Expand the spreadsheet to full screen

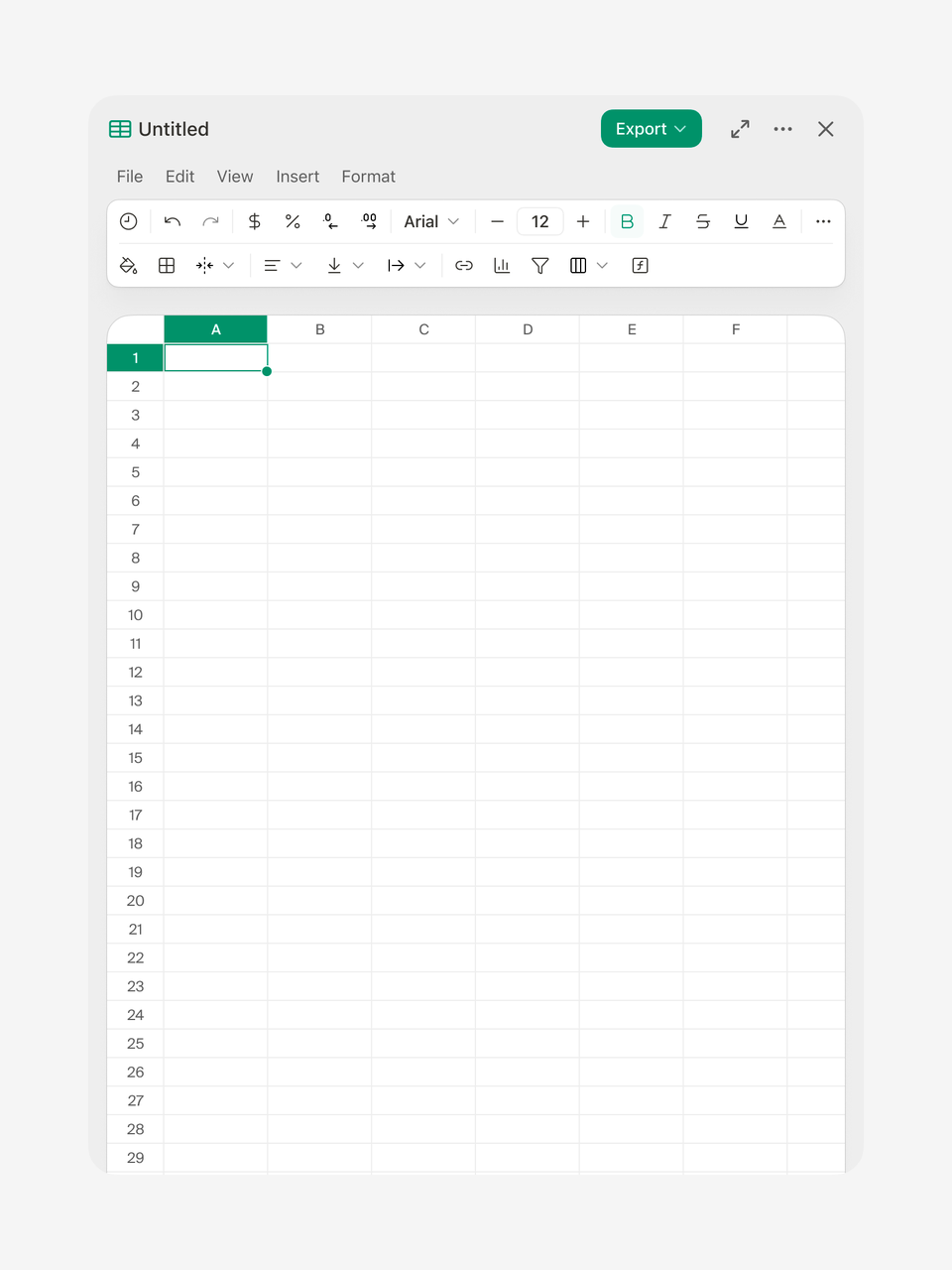pos(741,129)
